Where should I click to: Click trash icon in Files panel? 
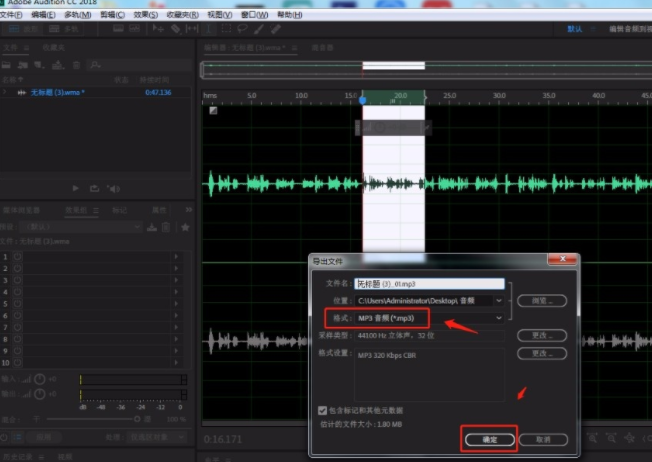[x=77, y=65]
